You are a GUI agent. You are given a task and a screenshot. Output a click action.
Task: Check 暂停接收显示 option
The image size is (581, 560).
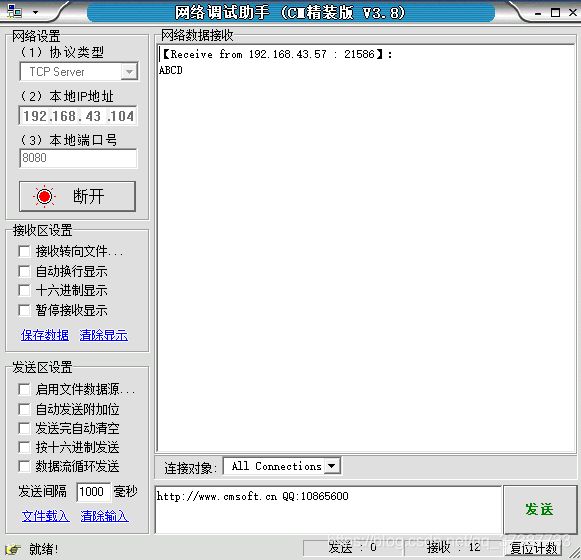(x=24, y=310)
